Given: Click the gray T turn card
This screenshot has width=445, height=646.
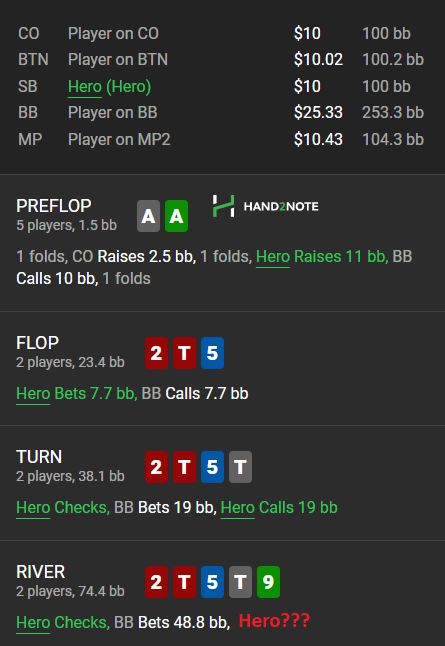Looking at the screenshot, I should point(240,467).
